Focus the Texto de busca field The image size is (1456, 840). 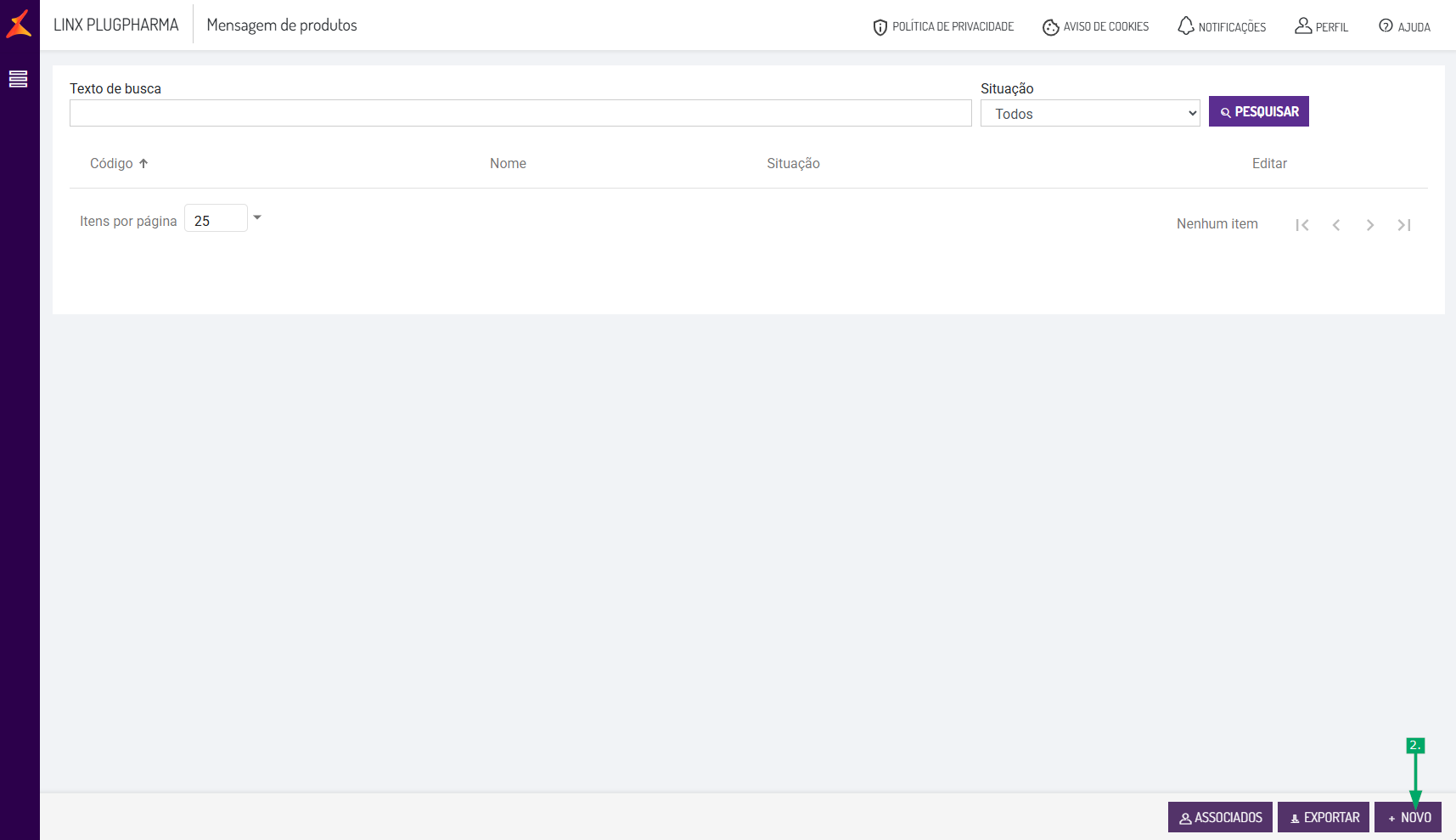[x=520, y=113]
